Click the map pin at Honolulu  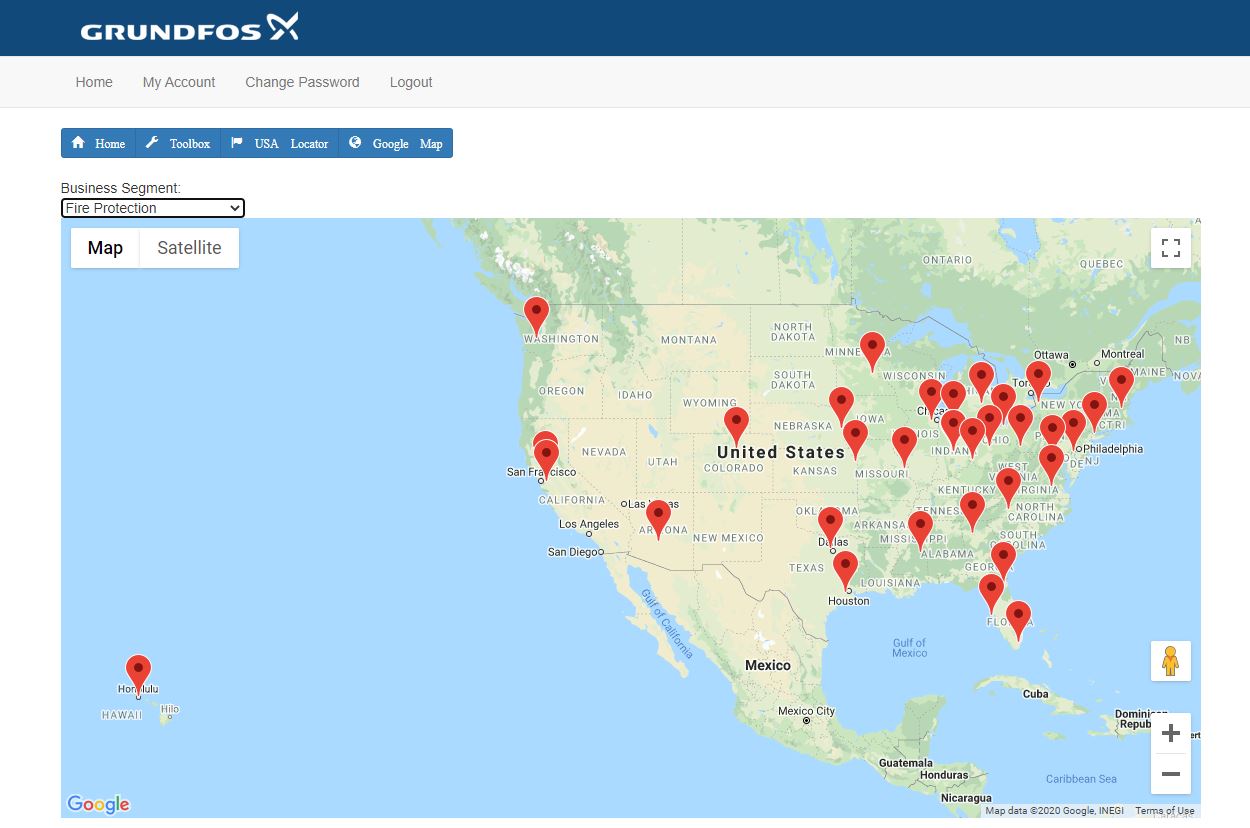[138, 674]
